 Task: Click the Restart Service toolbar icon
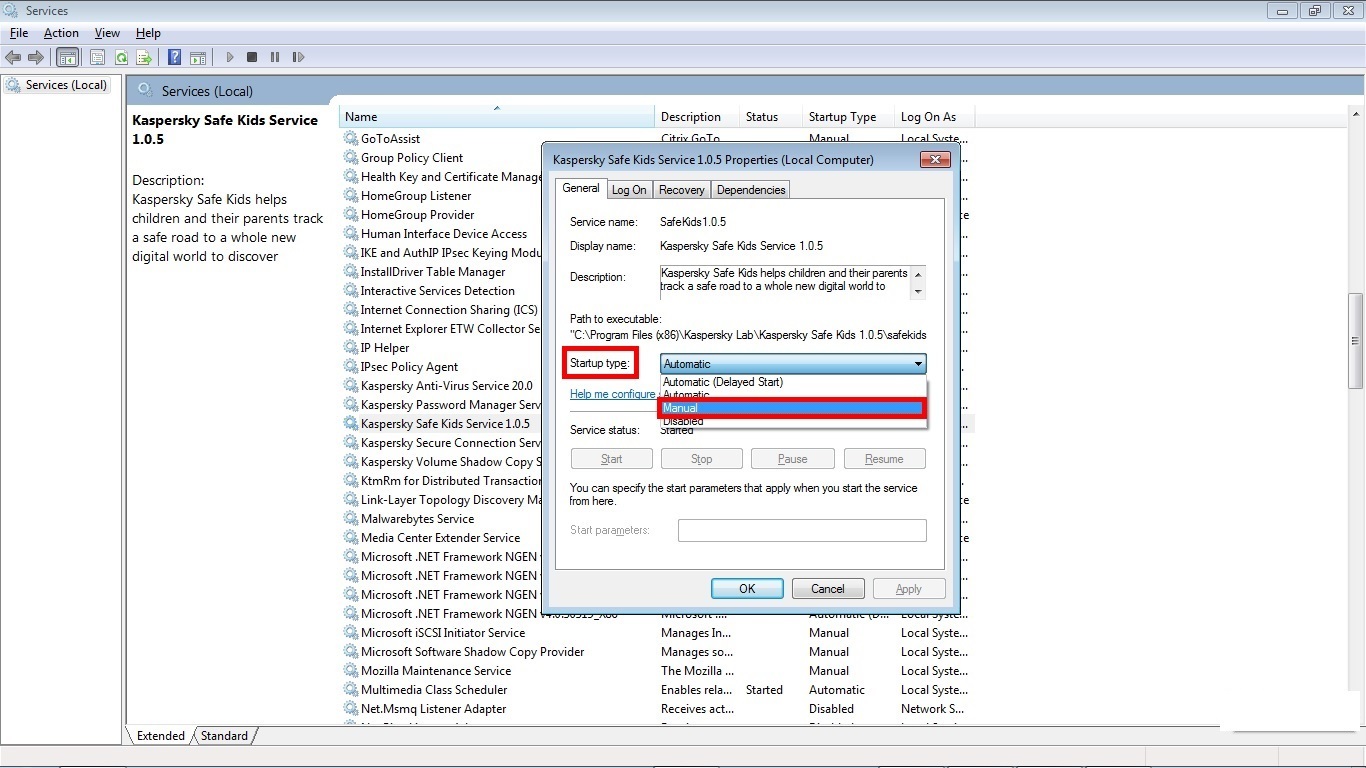pyautogui.click(x=298, y=58)
